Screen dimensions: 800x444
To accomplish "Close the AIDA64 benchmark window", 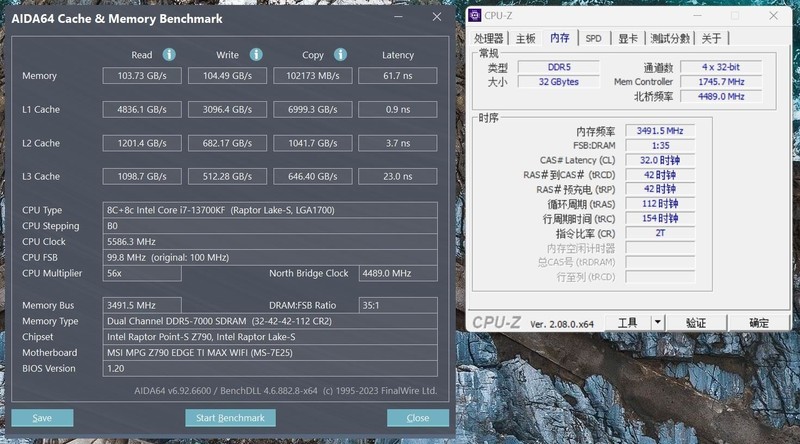I will click(x=437, y=17).
